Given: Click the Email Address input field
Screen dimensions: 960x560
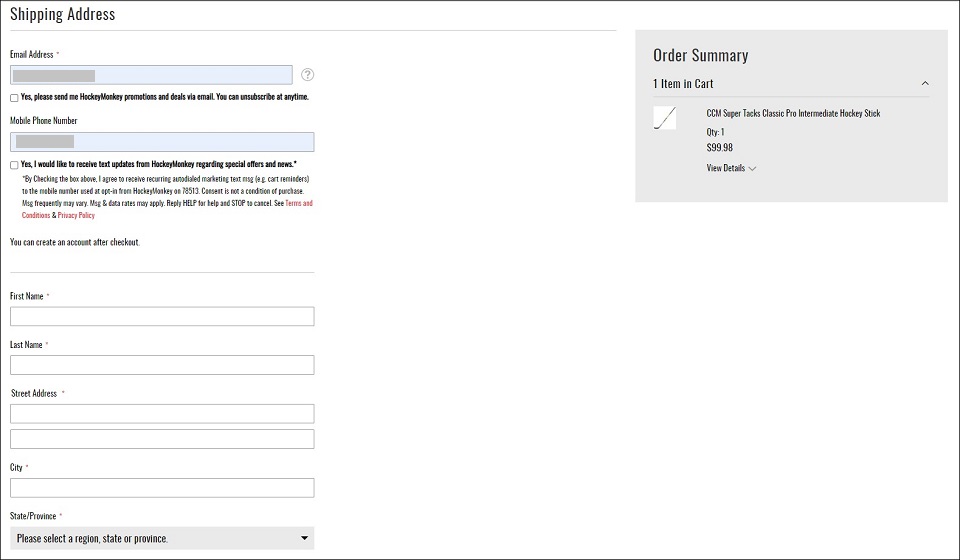Looking at the screenshot, I should (151, 75).
